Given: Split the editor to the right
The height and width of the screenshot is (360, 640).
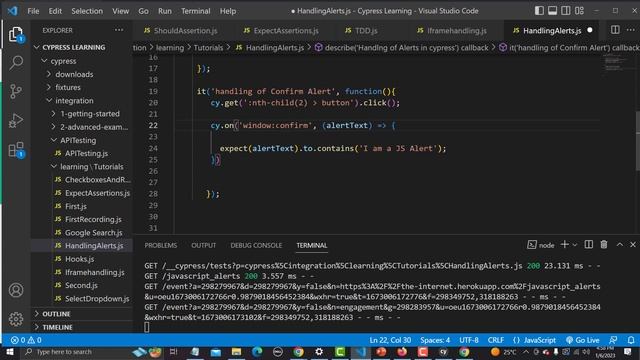Looking at the screenshot, I should (x=615, y=30).
